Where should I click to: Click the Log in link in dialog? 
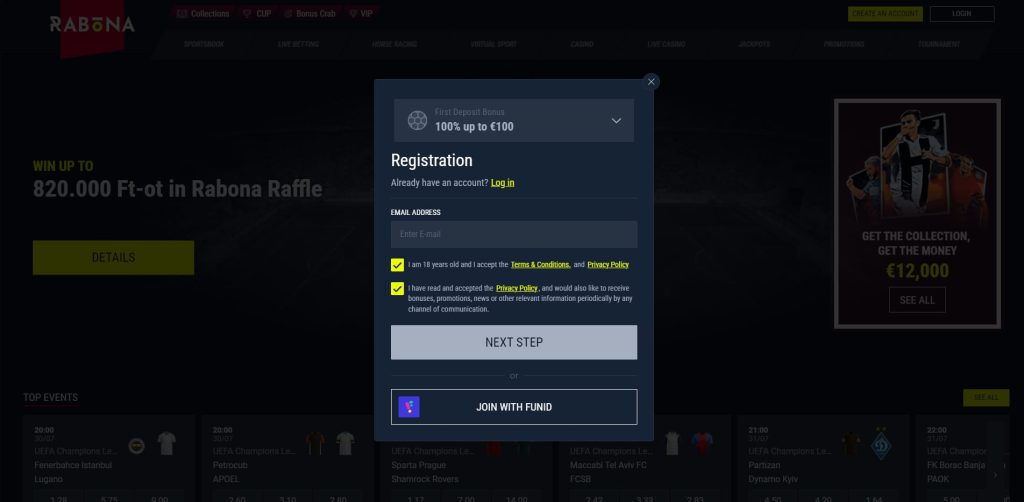pyautogui.click(x=502, y=183)
